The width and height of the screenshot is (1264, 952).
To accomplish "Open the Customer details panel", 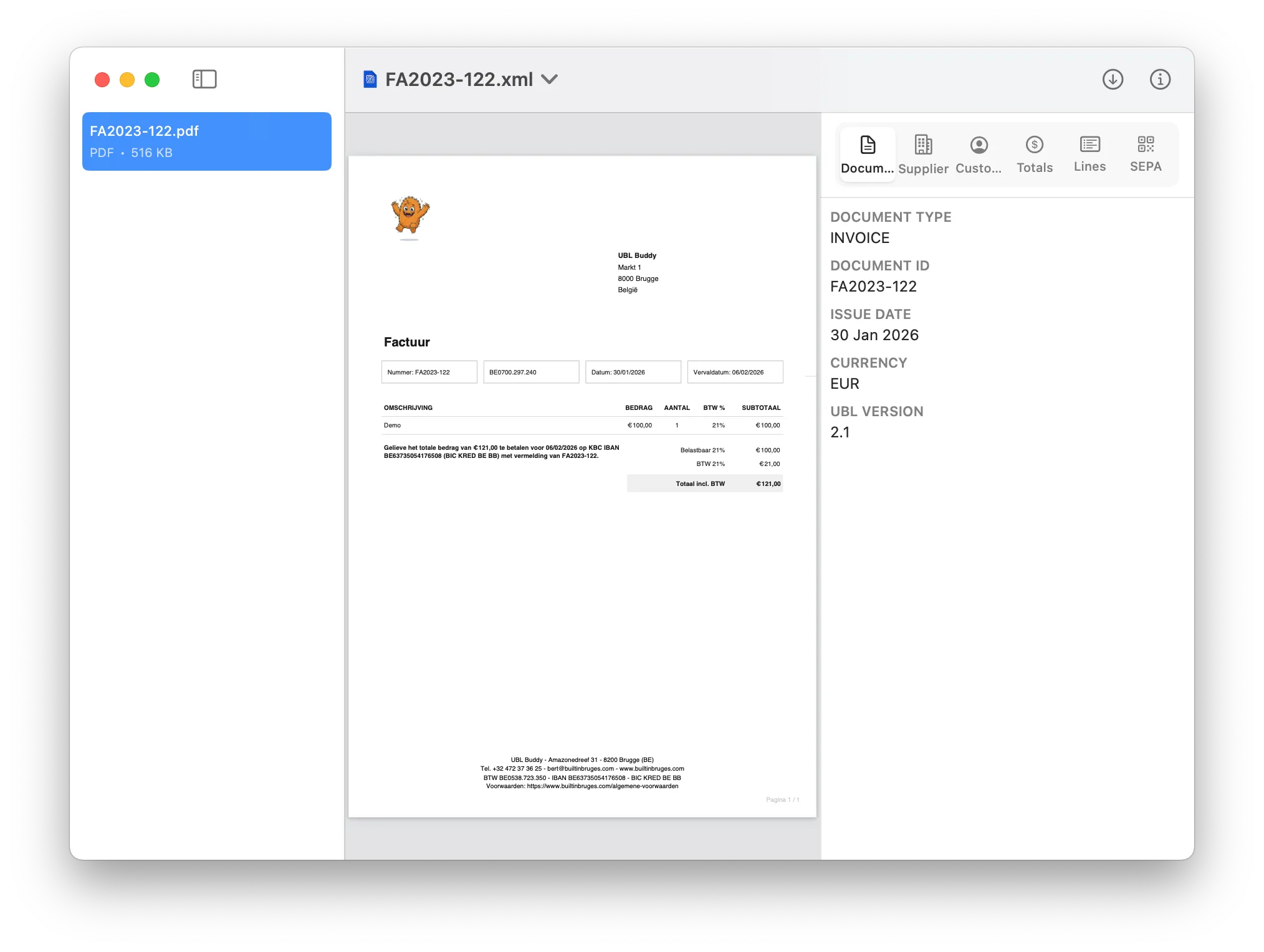I will (x=978, y=155).
